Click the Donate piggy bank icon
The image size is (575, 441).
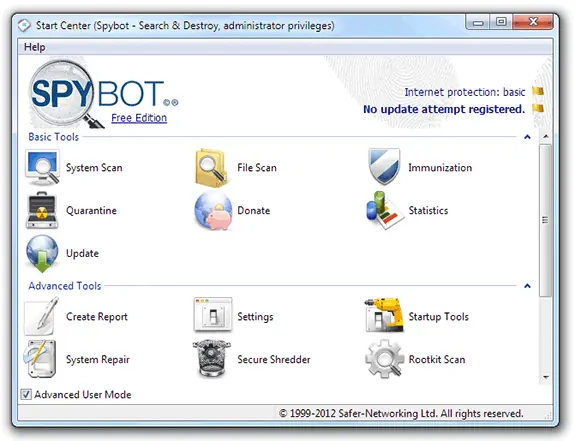(213, 211)
